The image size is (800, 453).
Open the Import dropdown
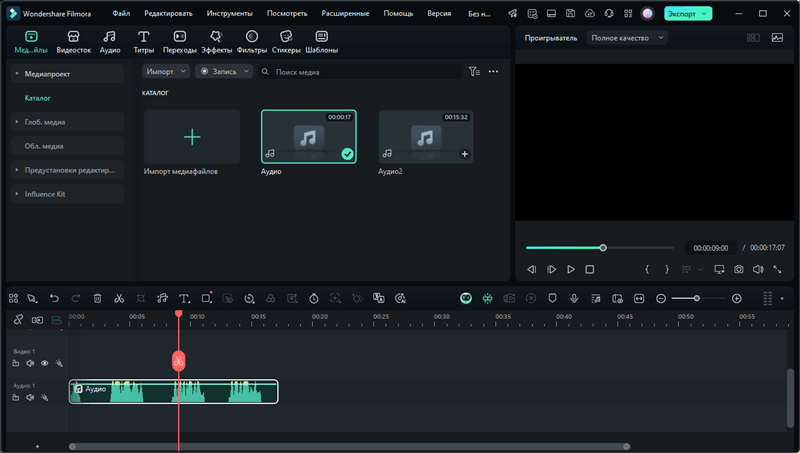tap(165, 72)
